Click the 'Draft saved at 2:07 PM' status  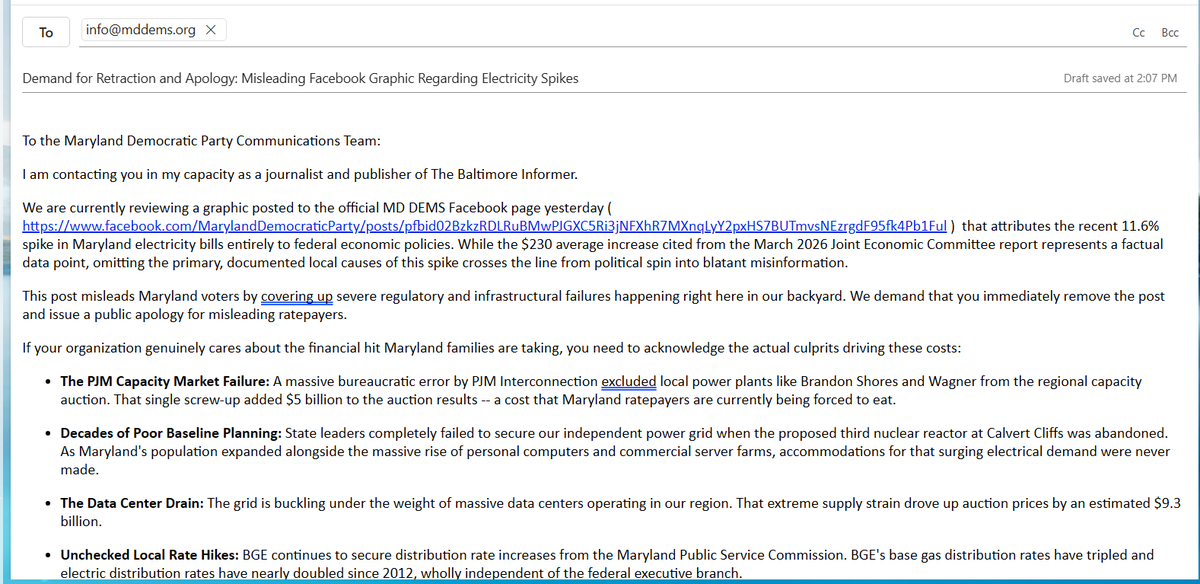(1120, 78)
